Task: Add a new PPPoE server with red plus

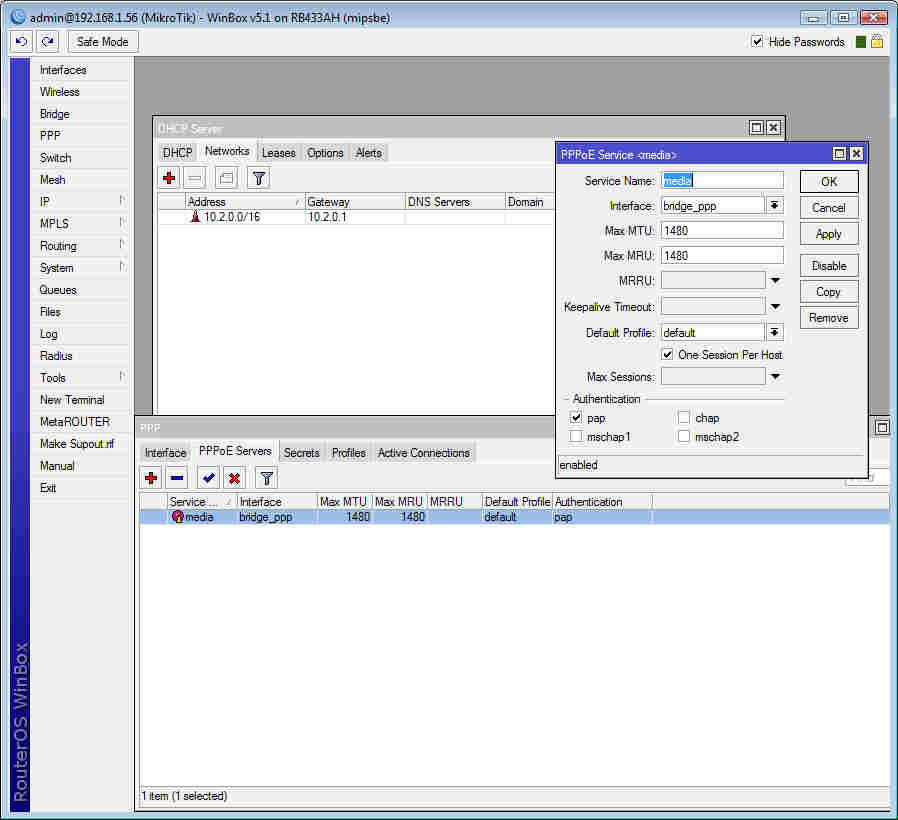Action: coord(151,478)
